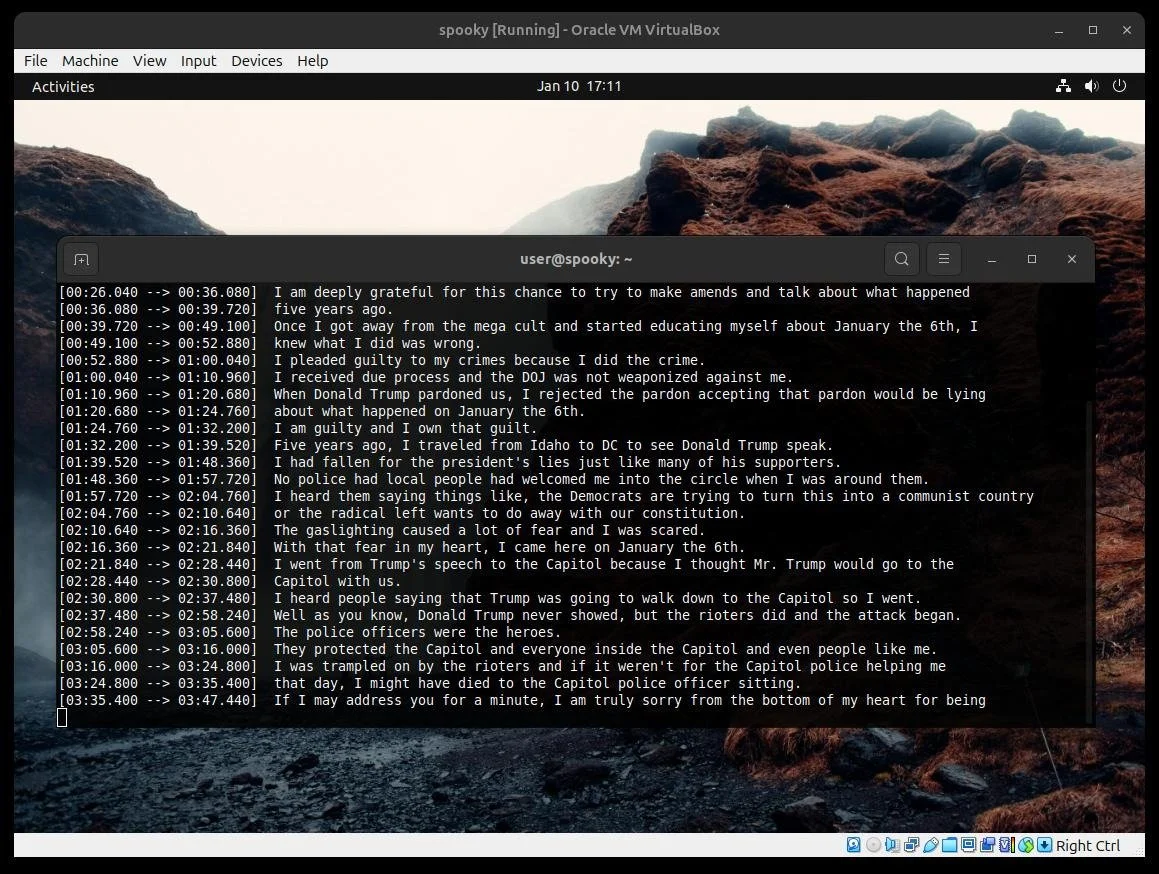Maximize the user@spooky terminal window
Image resolution: width=1159 pixels, height=874 pixels.
click(x=1032, y=259)
